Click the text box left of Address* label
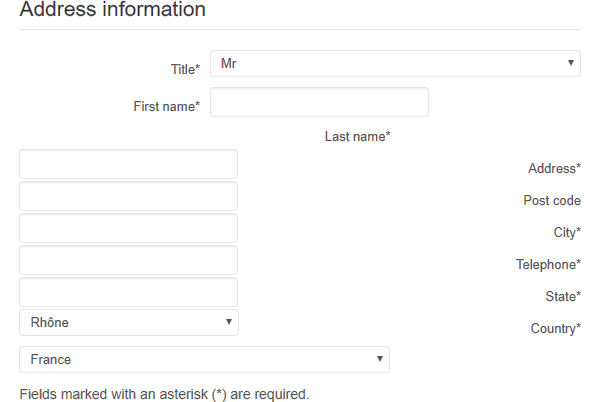 (128, 164)
